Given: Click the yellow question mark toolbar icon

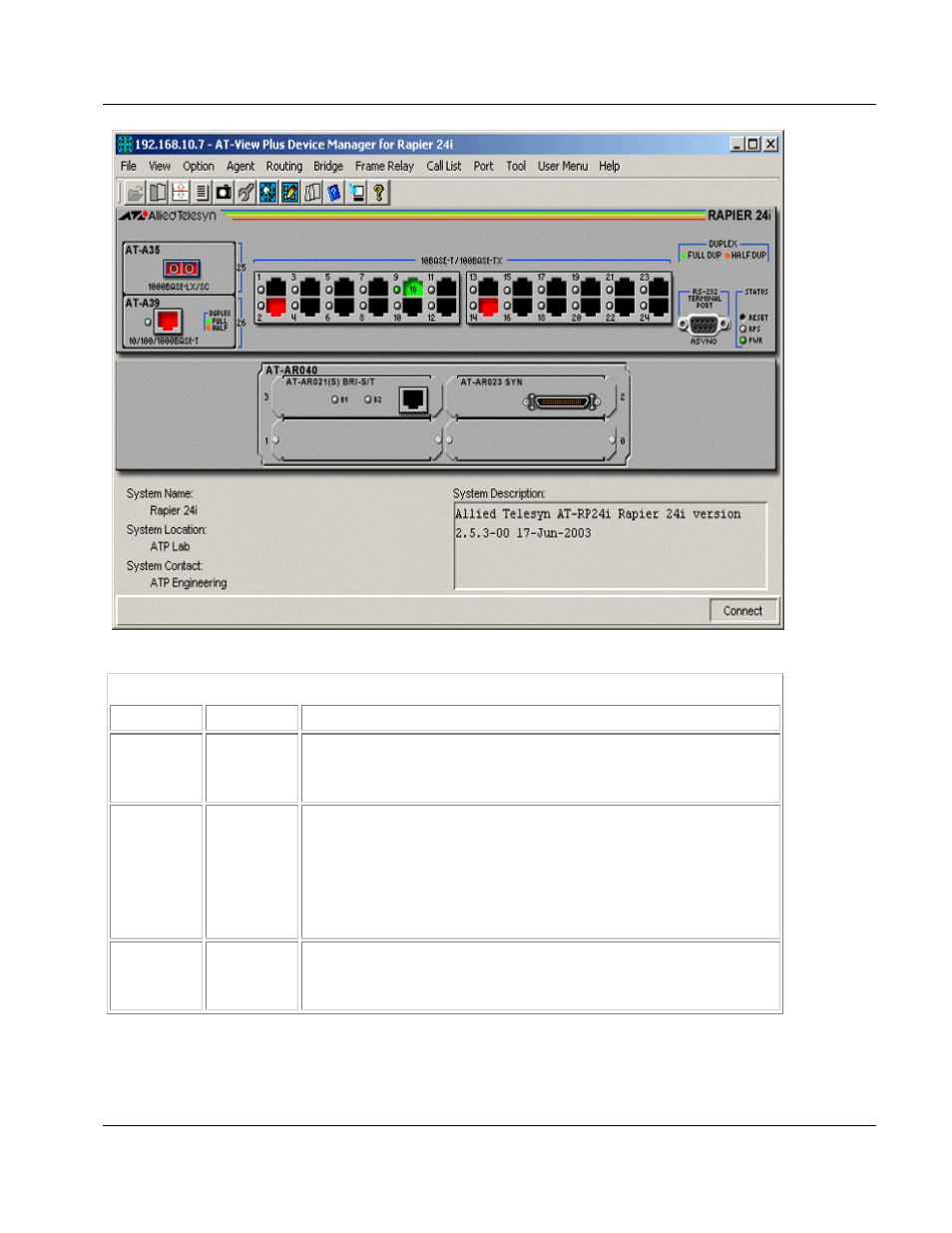Looking at the screenshot, I should (x=378, y=193).
